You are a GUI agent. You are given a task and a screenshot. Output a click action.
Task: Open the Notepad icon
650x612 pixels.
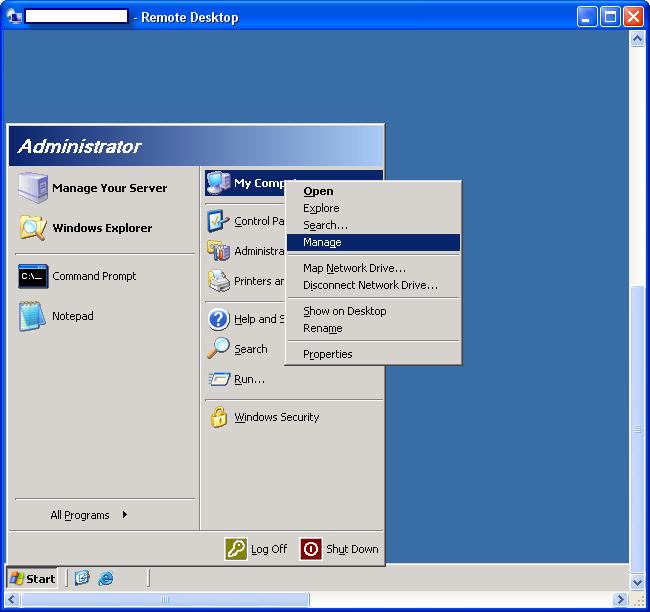click(x=32, y=316)
